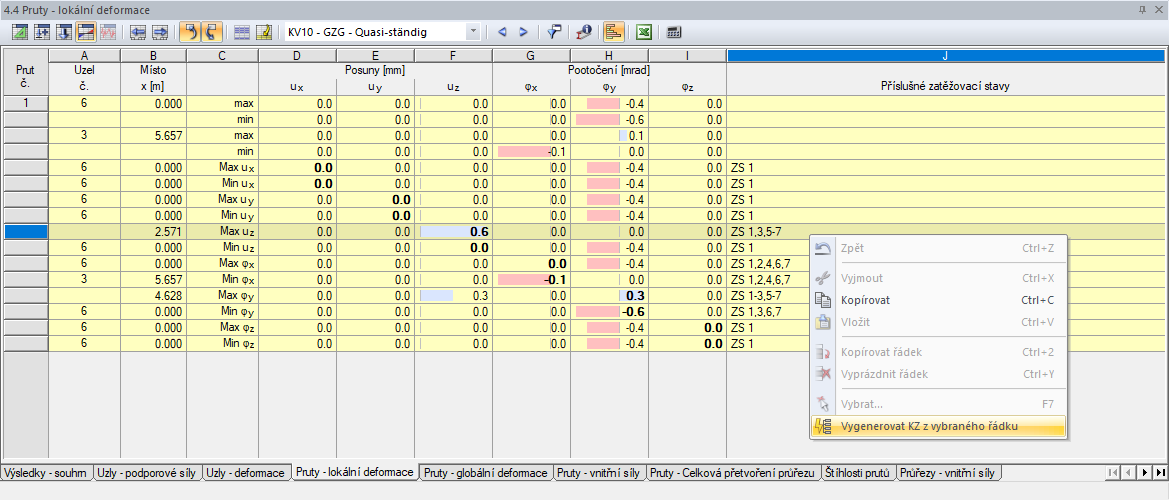Click the table edit pencil toolbar icon
The image size is (1169, 500).
264,32
